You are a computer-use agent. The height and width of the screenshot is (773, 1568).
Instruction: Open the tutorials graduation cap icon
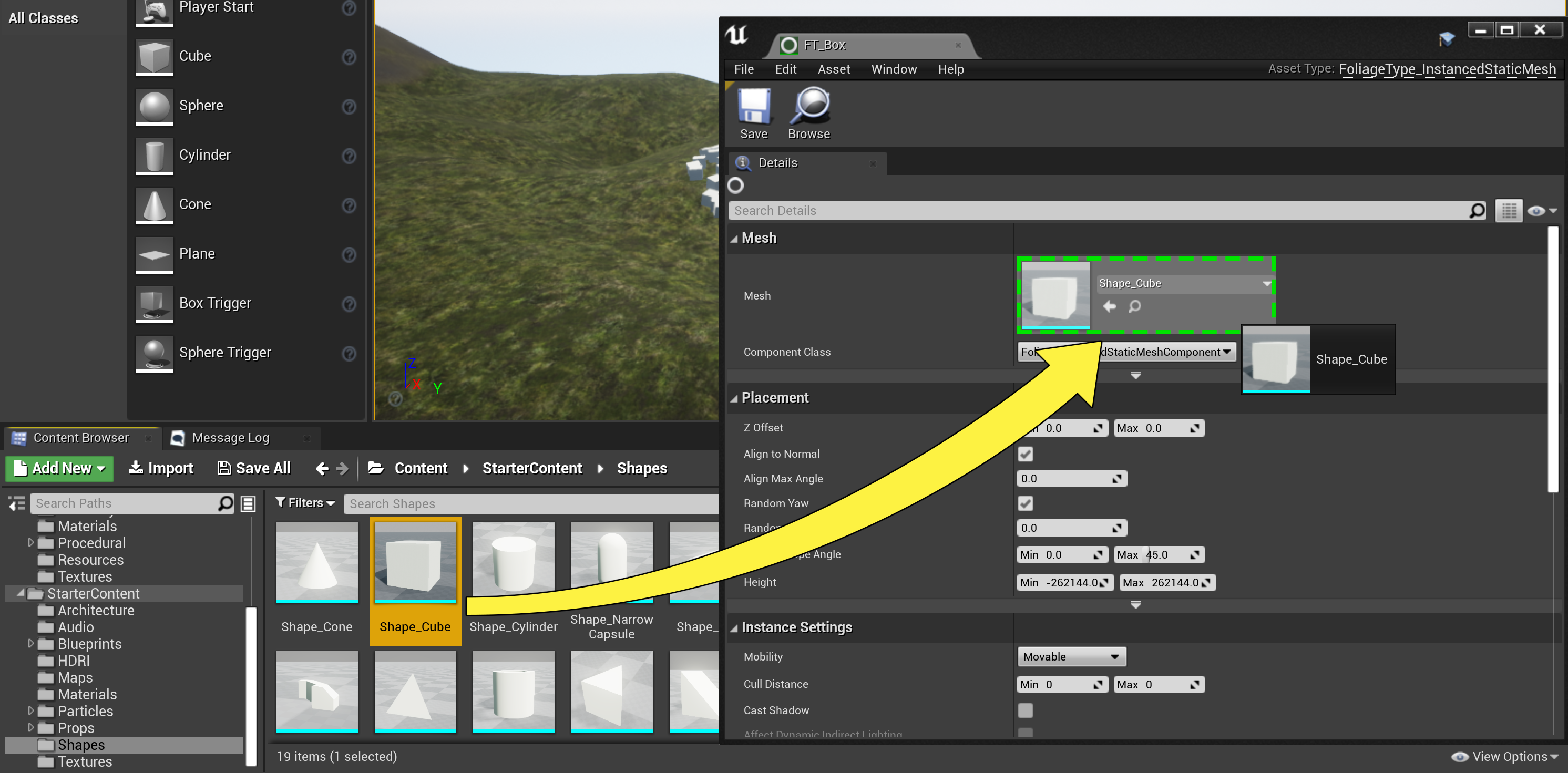pyautogui.click(x=1446, y=39)
